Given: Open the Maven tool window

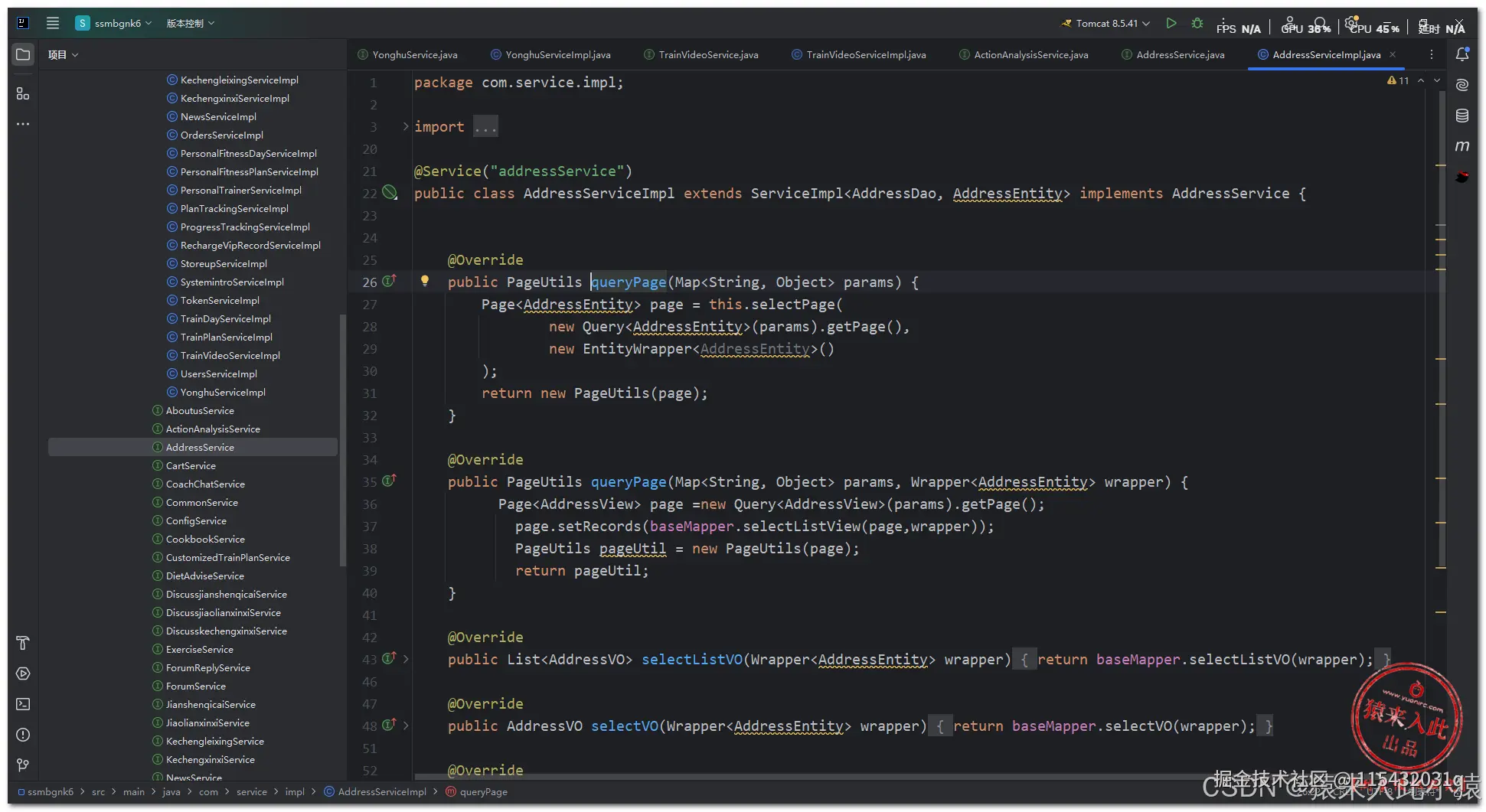Looking at the screenshot, I should (1462, 145).
